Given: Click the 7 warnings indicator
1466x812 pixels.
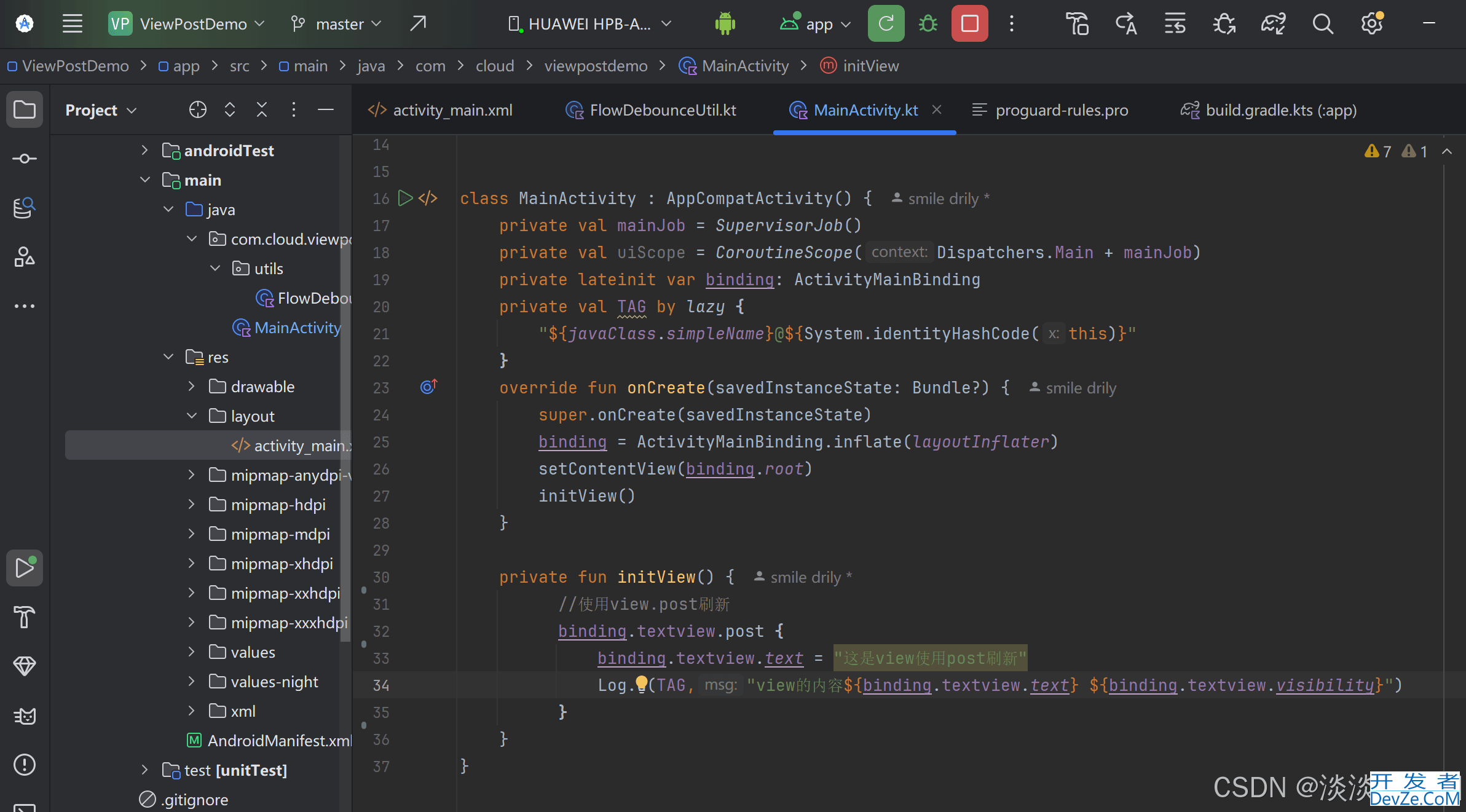Looking at the screenshot, I should pyautogui.click(x=1377, y=151).
